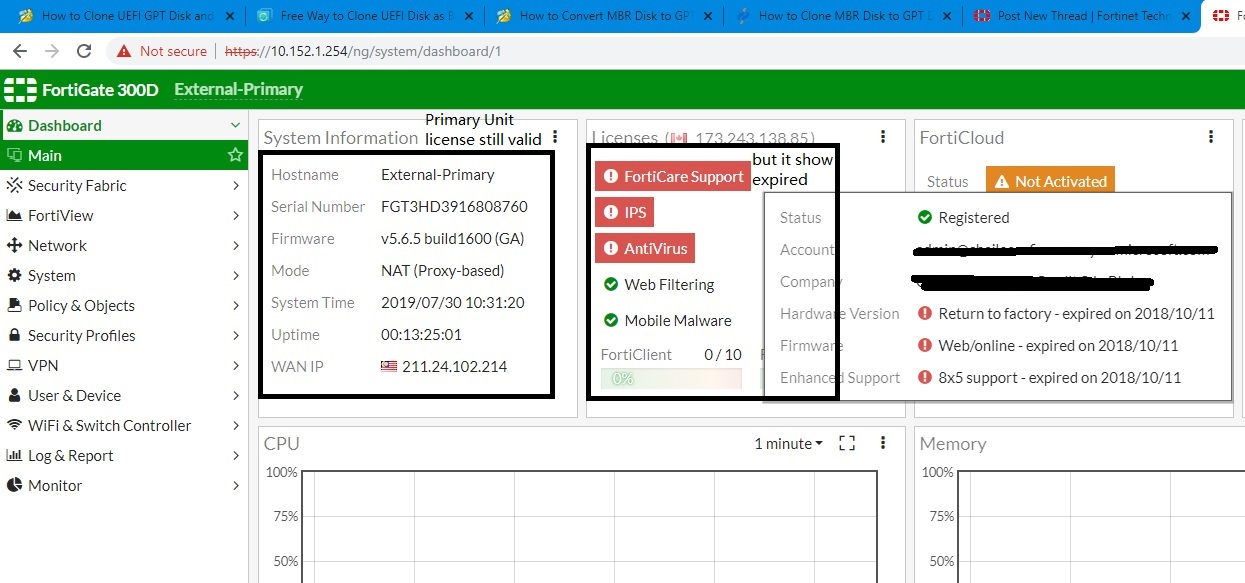1245x583 pixels.
Task: Click the FortiGate logo icon
Action: pyautogui.click(x=20, y=89)
